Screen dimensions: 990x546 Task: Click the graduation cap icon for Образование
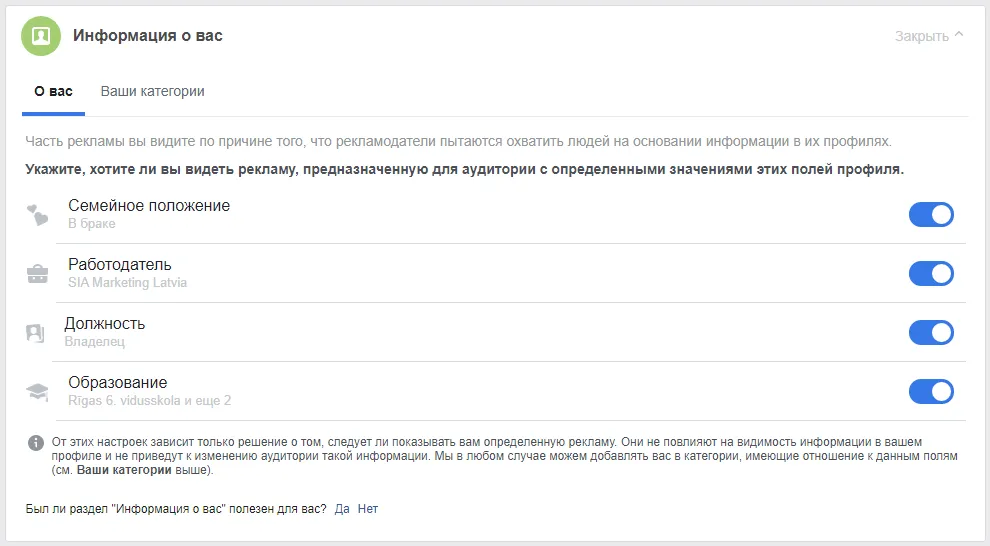click(37, 392)
